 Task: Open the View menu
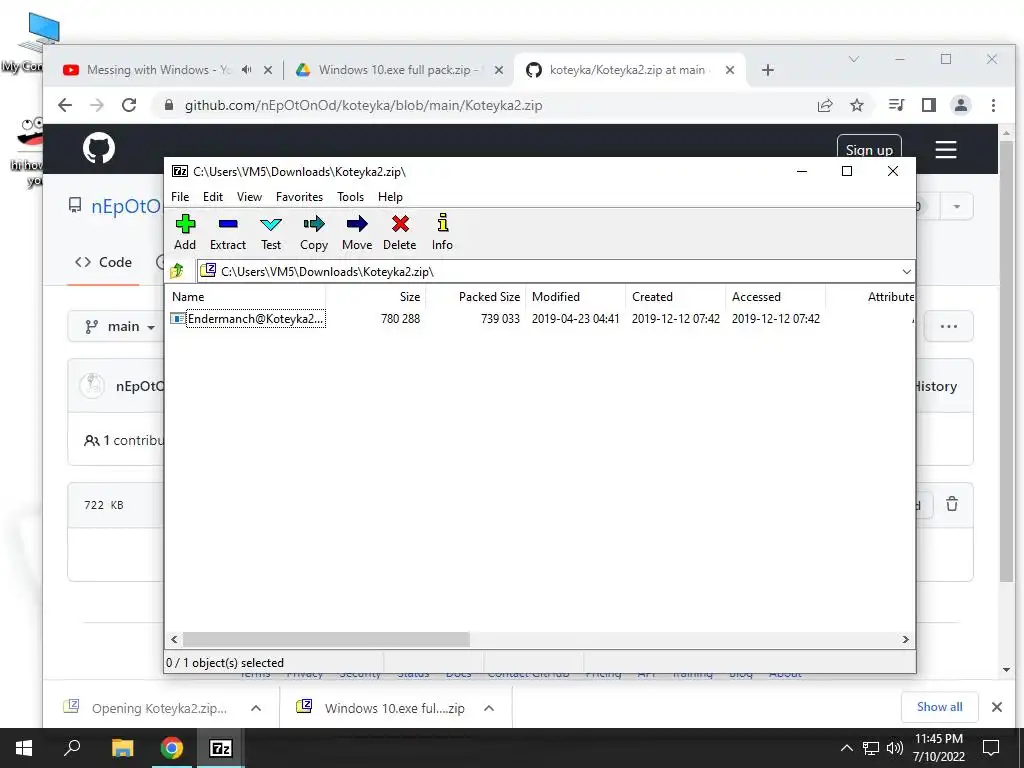(x=249, y=197)
